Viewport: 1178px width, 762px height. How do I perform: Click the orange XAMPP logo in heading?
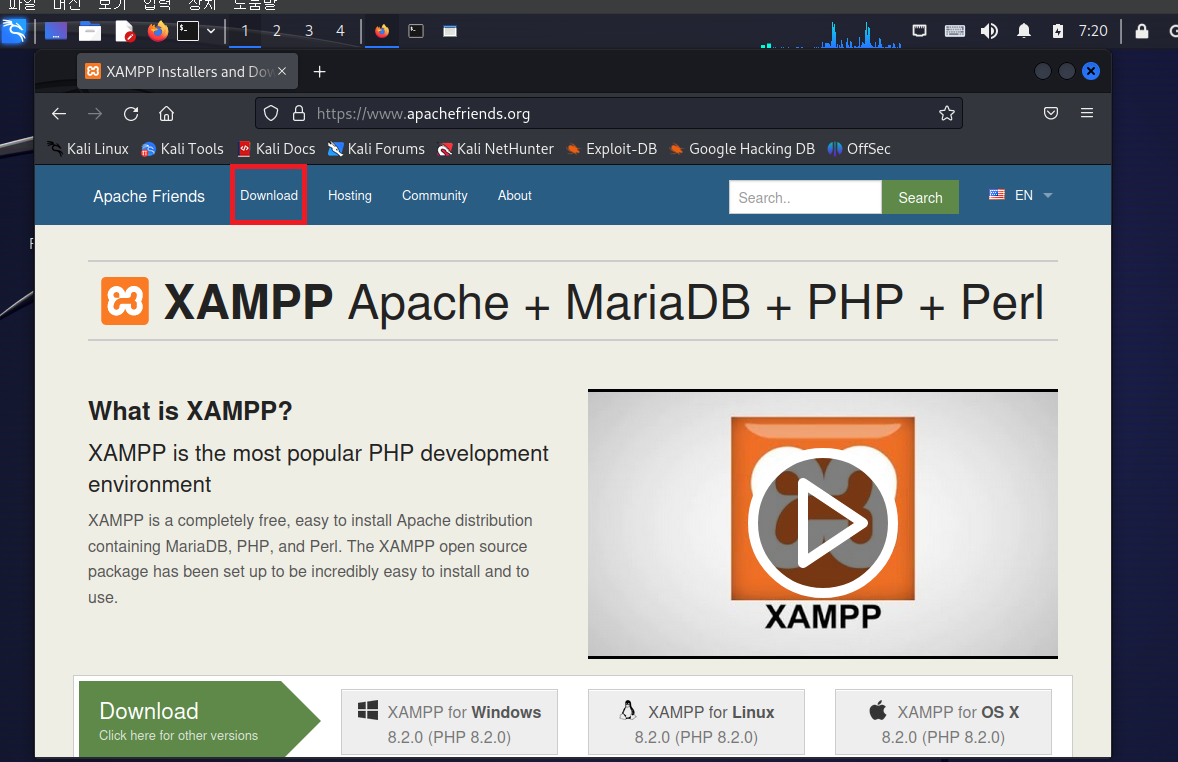[x=125, y=301]
